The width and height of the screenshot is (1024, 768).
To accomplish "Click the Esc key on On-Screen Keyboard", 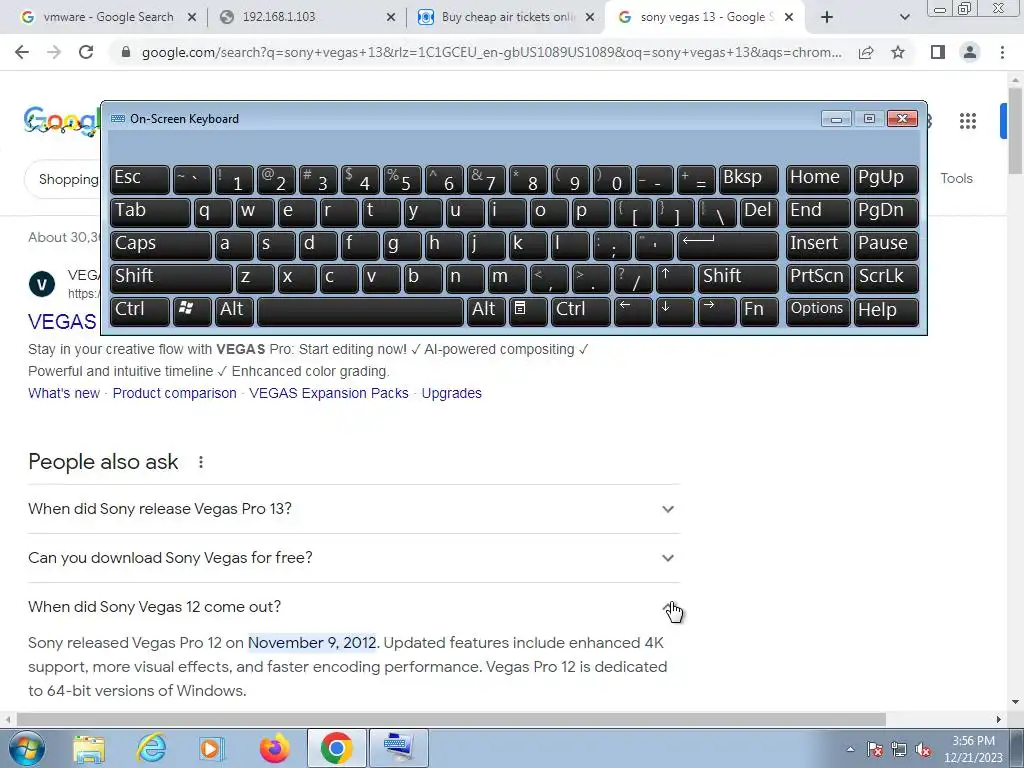I will (x=140, y=179).
